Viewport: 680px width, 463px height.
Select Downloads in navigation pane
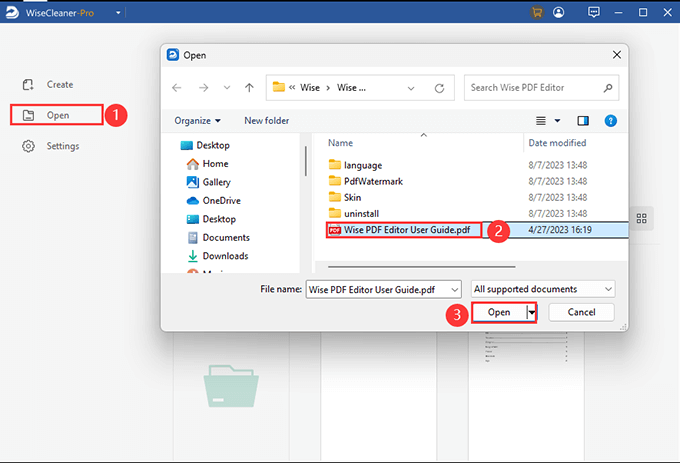[218, 256]
